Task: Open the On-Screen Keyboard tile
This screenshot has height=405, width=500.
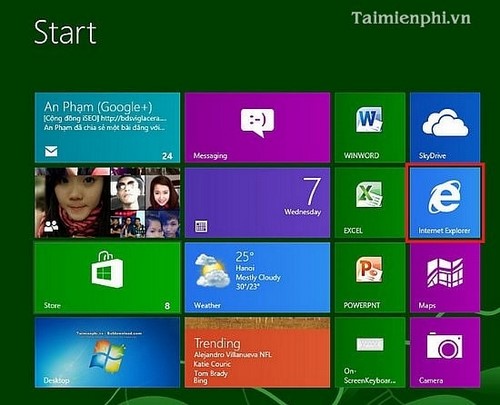Action: (x=370, y=353)
